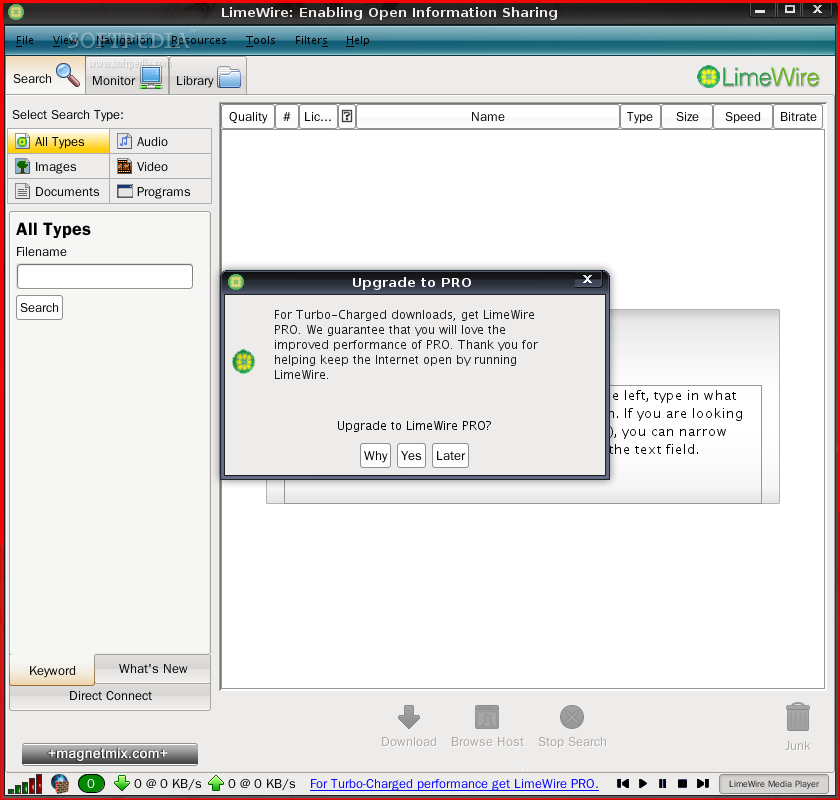Sort results by Bitrate column
840x800 pixels.
coord(798,117)
